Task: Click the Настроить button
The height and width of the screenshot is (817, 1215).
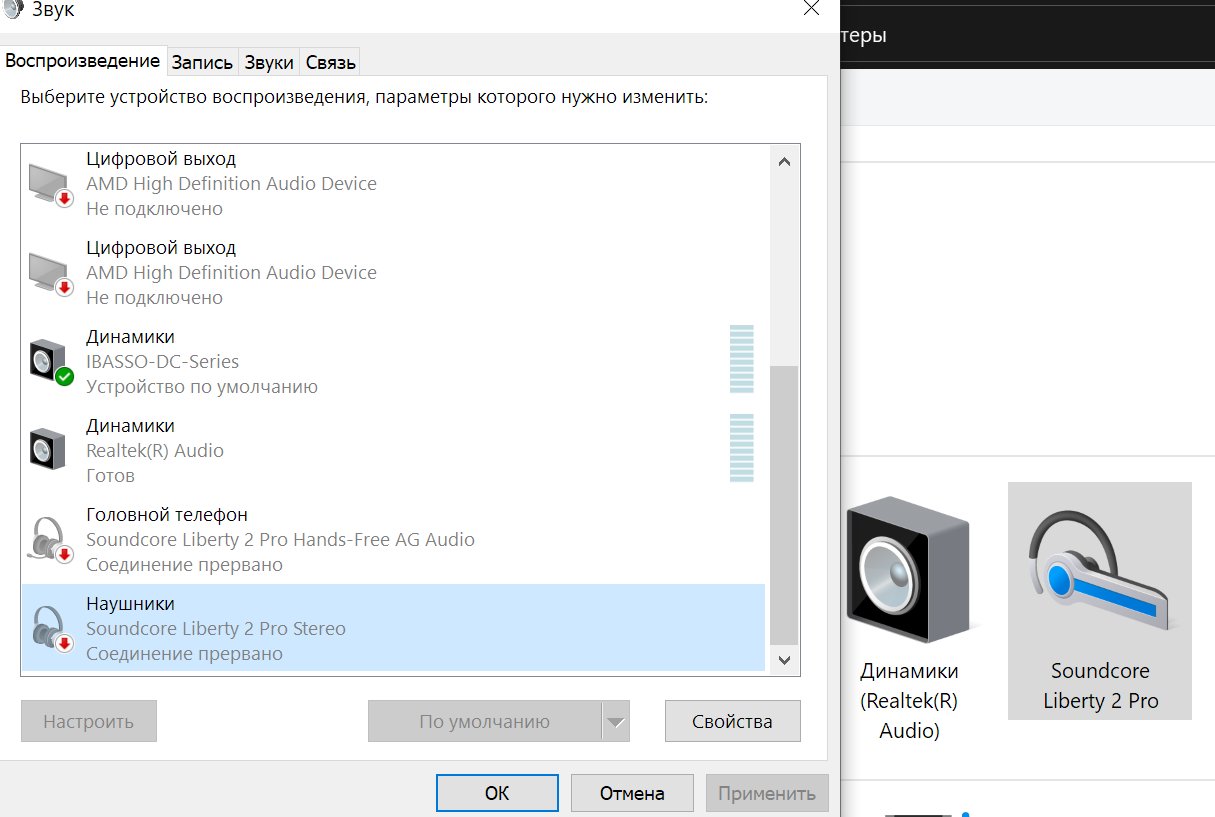Action: (89, 721)
